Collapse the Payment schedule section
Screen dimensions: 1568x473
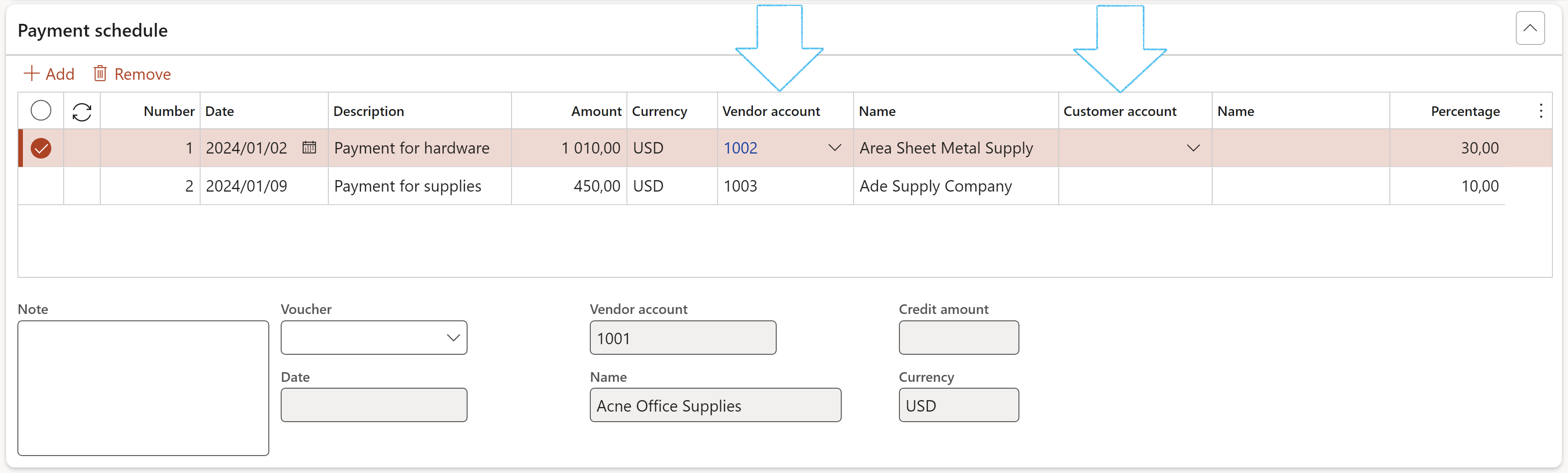tap(1530, 28)
